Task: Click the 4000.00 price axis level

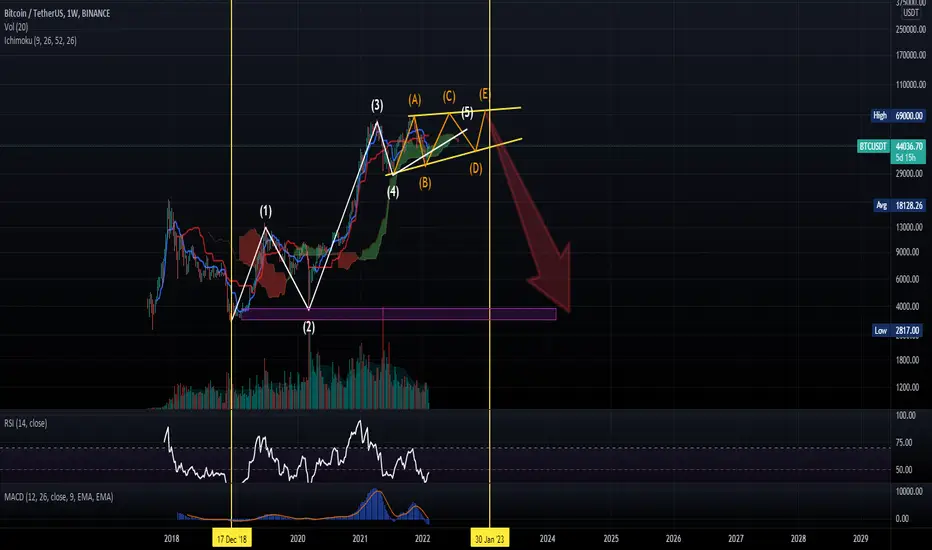Action: point(908,306)
